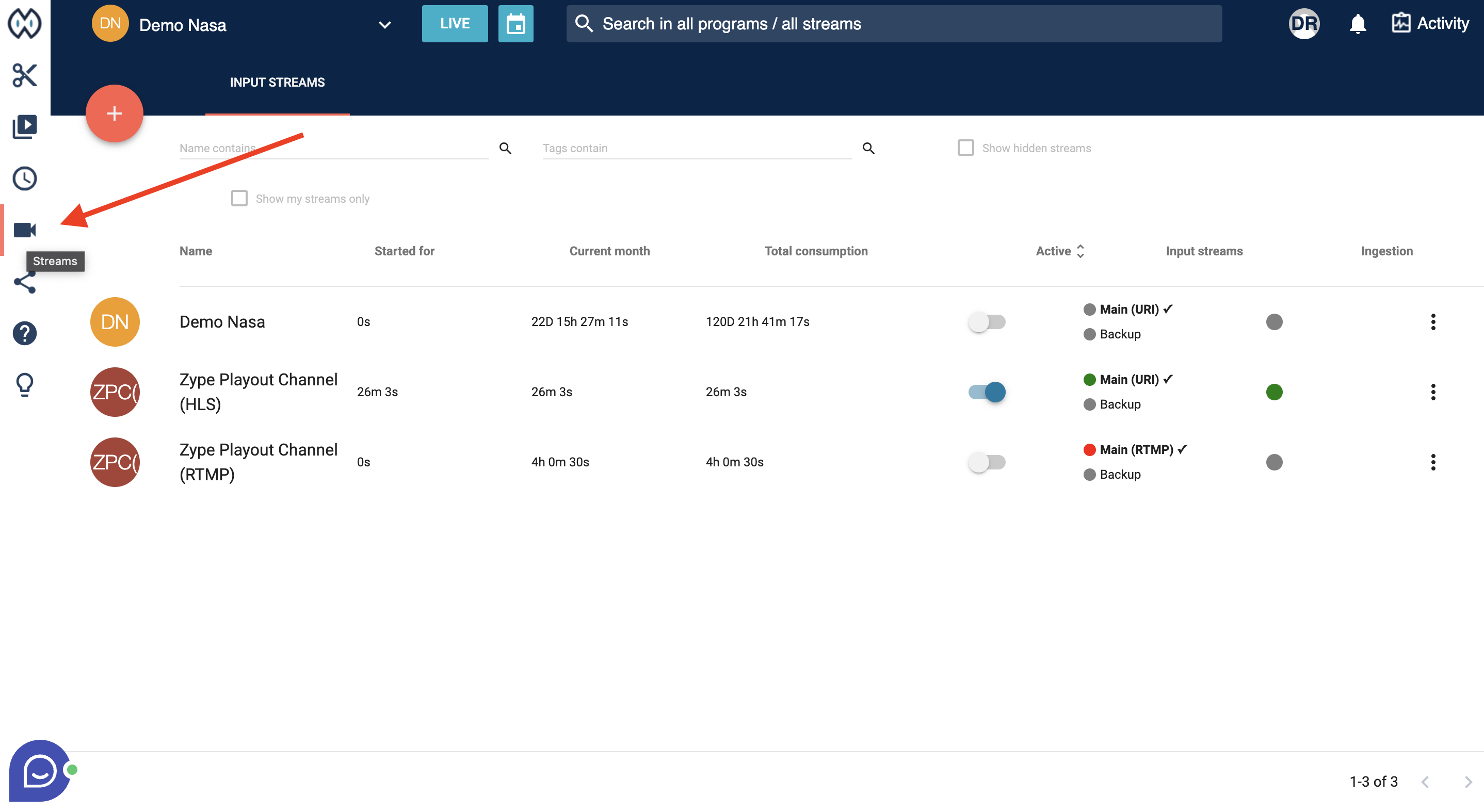The width and height of the screenshot is (1484, 812).
Task: Switch to INPUT STREAMS tab
Action: pos(277,83)
